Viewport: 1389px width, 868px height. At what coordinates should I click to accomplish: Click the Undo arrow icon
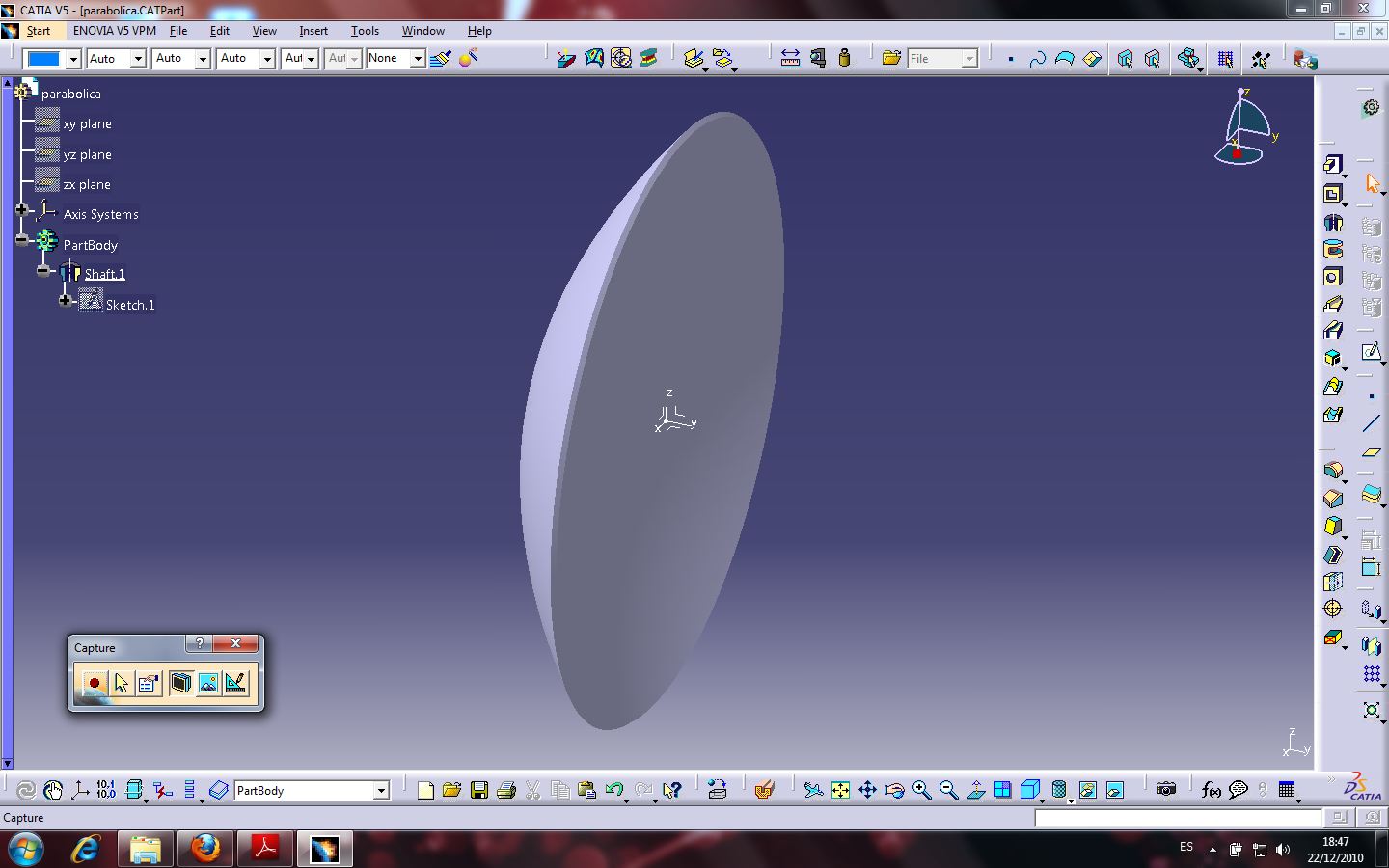[614, 790]
